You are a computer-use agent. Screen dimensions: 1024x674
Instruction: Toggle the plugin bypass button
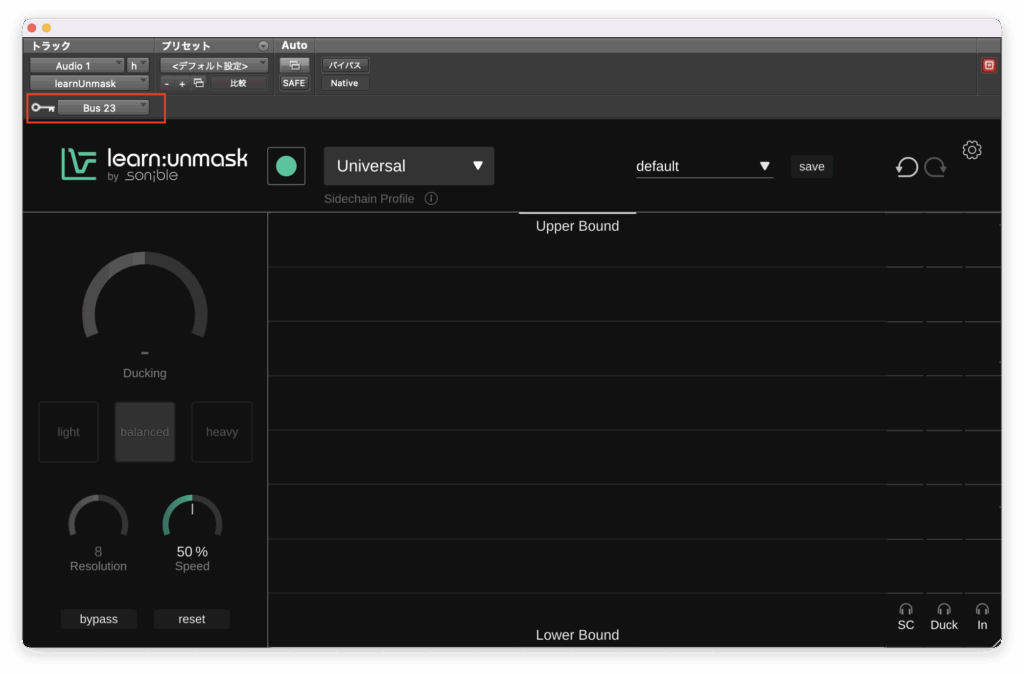pyautogui.click(x=99, y=618)
